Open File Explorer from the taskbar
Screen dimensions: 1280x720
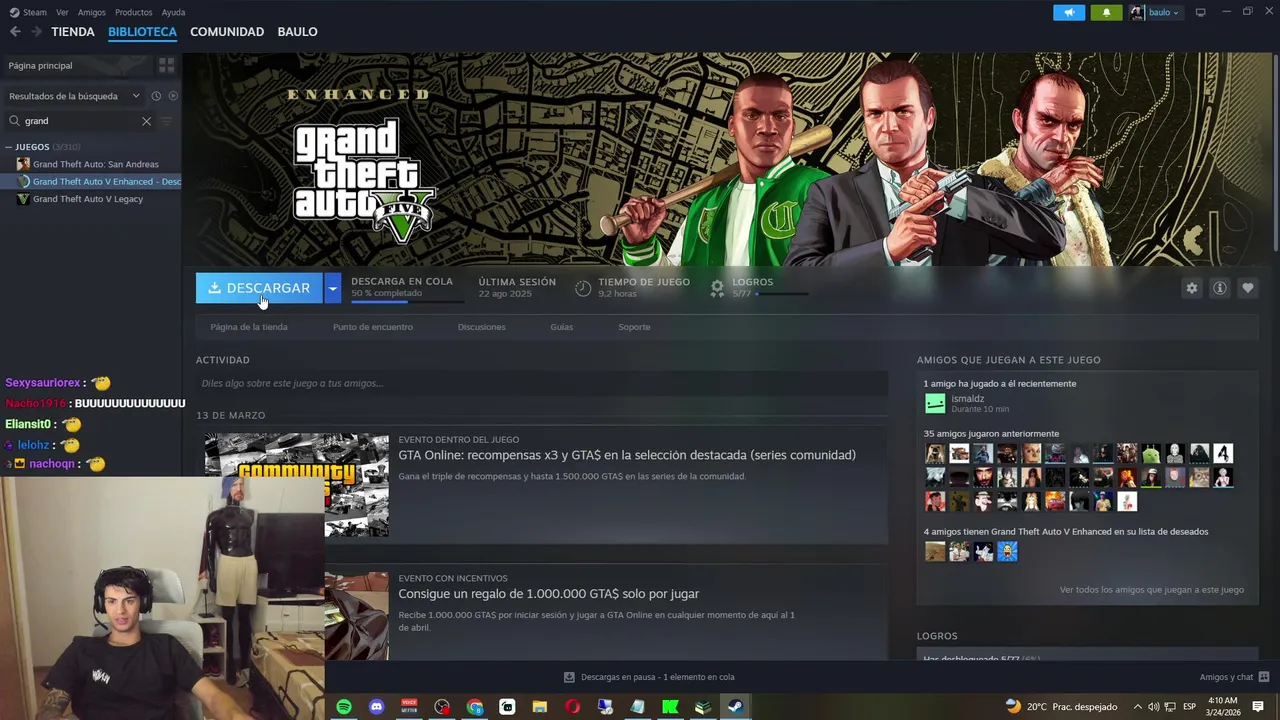click(540, 707)
